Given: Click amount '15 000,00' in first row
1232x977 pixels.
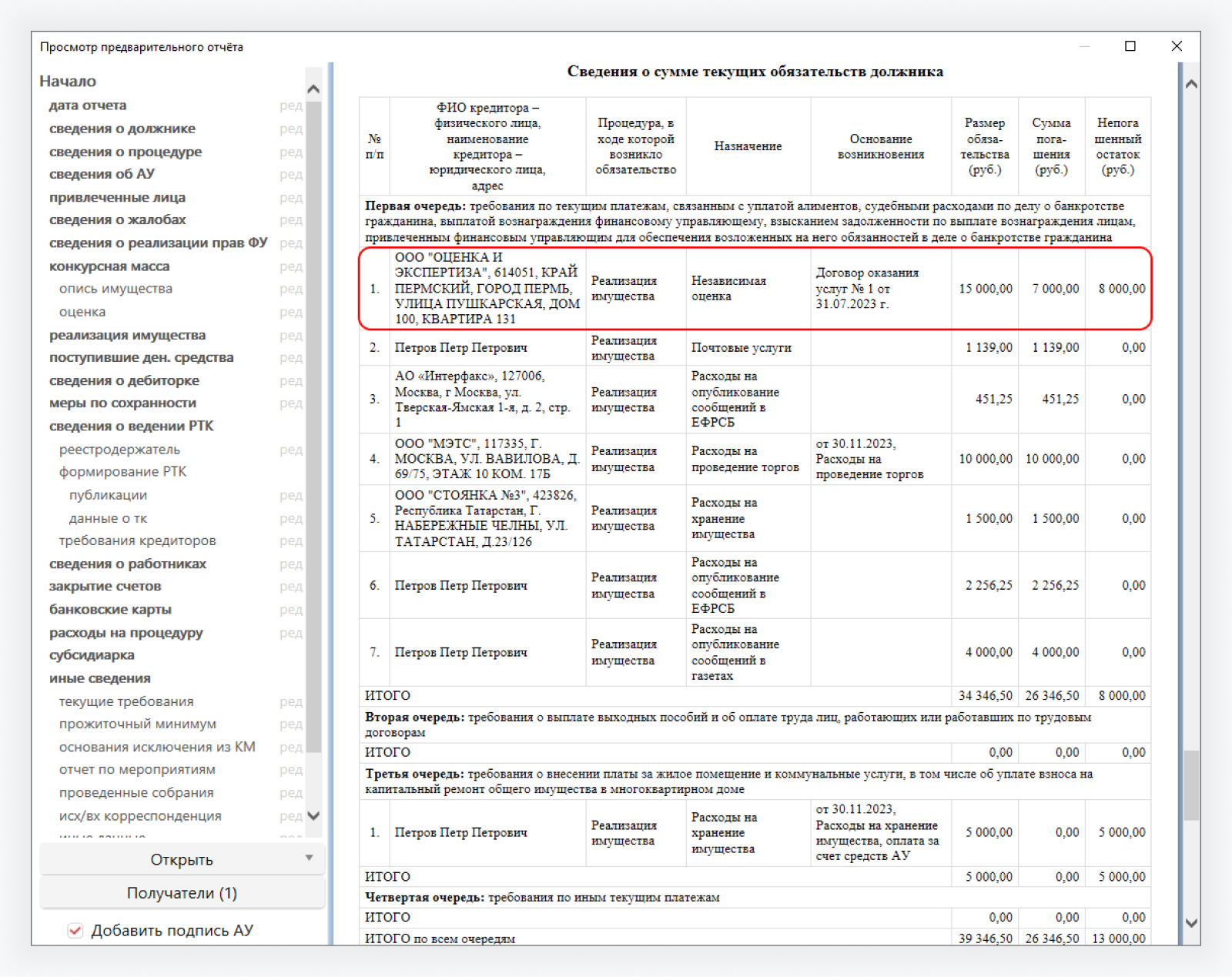Looking at the screenshot, I should coord(985,289).
